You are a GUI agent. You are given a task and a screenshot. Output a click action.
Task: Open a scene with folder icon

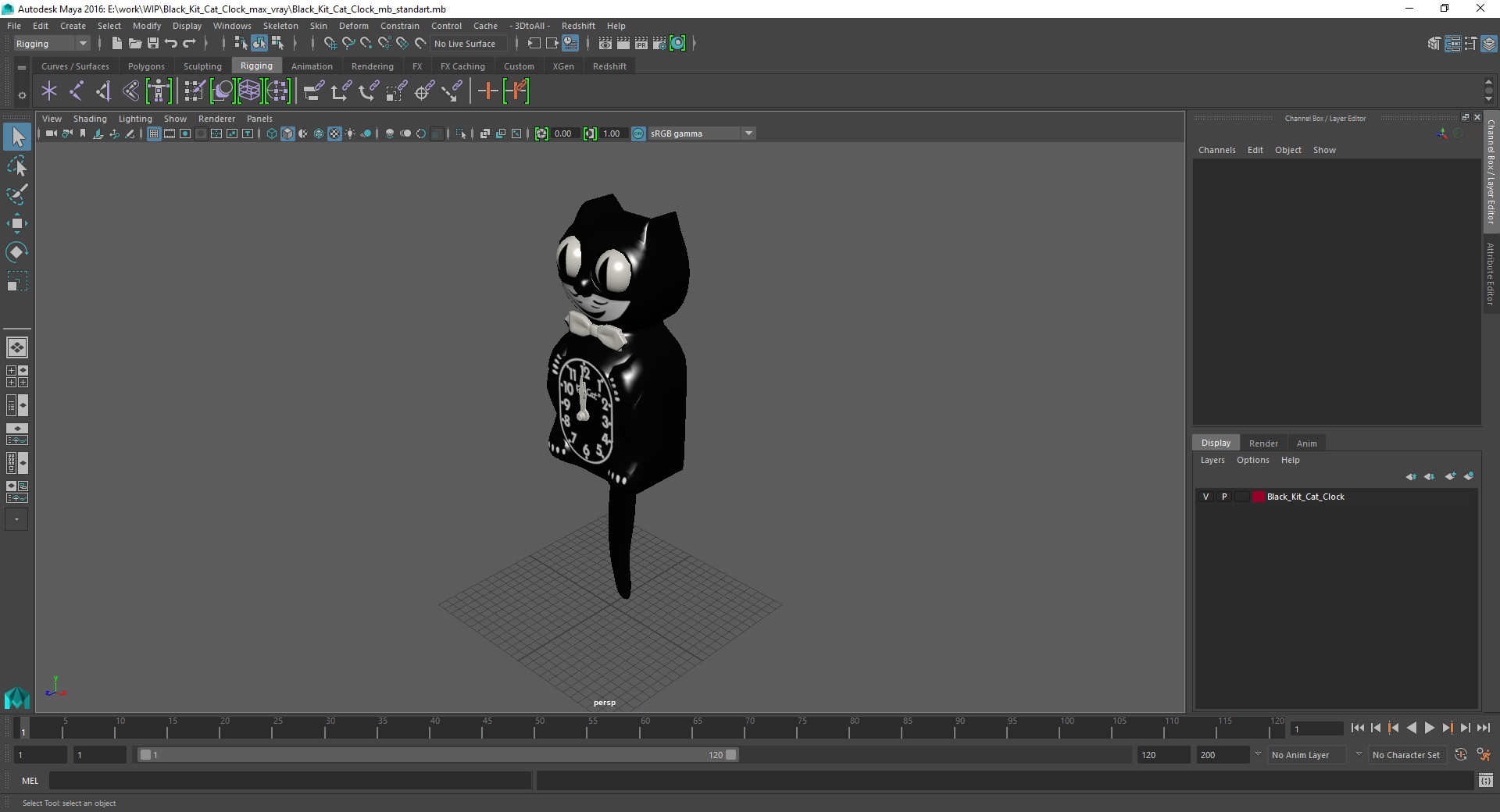tap(134, 44)
